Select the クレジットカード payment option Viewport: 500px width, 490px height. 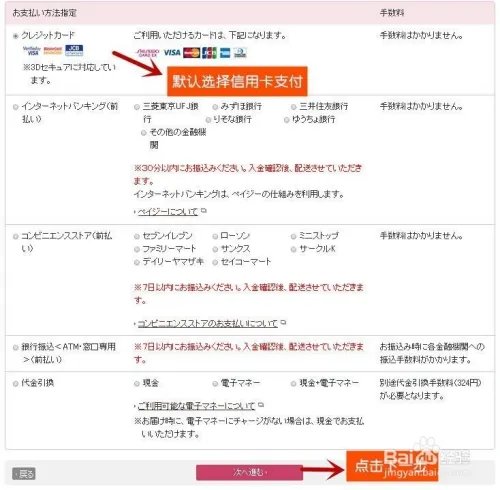click(x=15, y=36)
